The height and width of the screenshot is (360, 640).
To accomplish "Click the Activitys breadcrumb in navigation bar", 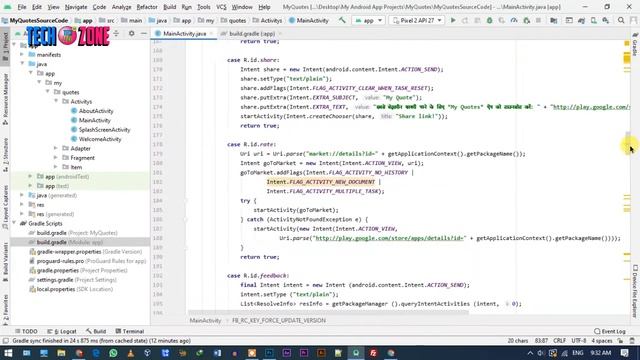I will click(x=268, y=20).
